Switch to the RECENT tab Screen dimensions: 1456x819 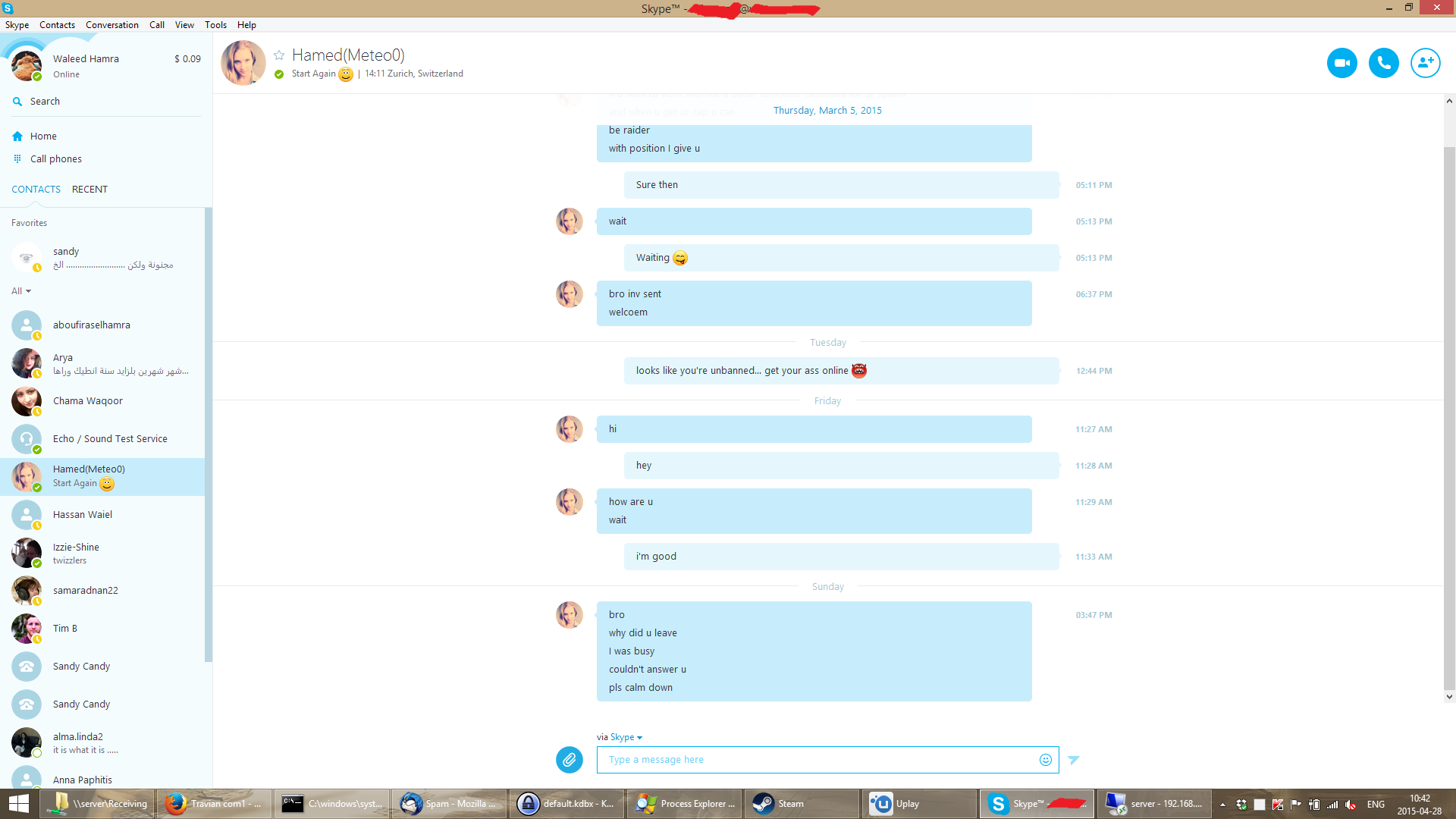(x=89, y=190)
